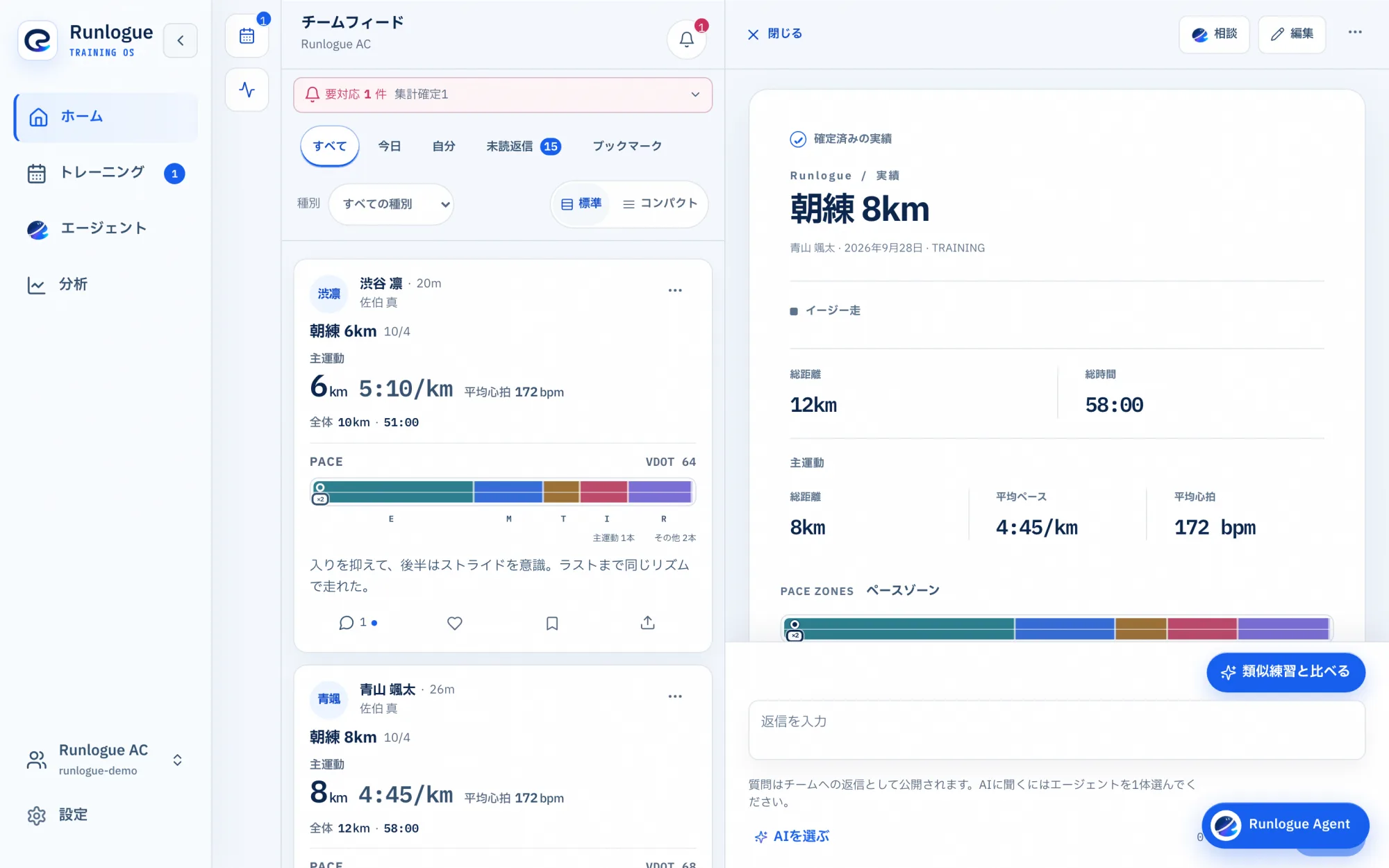Image resolution: width=1389 pixels, height=868 pixels.
Task: Select the すべて feed tab
Action: click(x=329, y=146)
